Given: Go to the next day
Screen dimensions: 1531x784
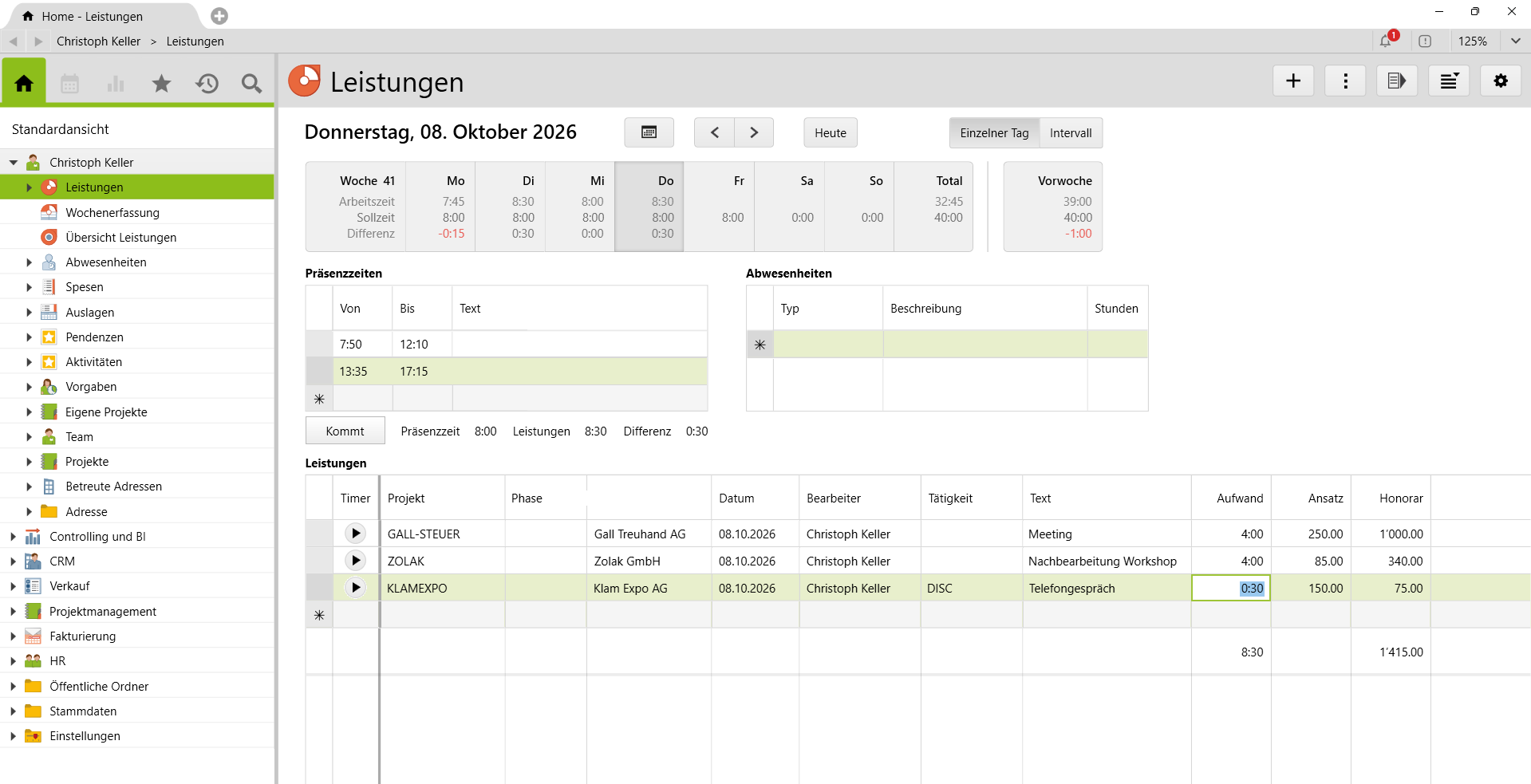Looking at the screenshot, I should click(x=754, y=132).
